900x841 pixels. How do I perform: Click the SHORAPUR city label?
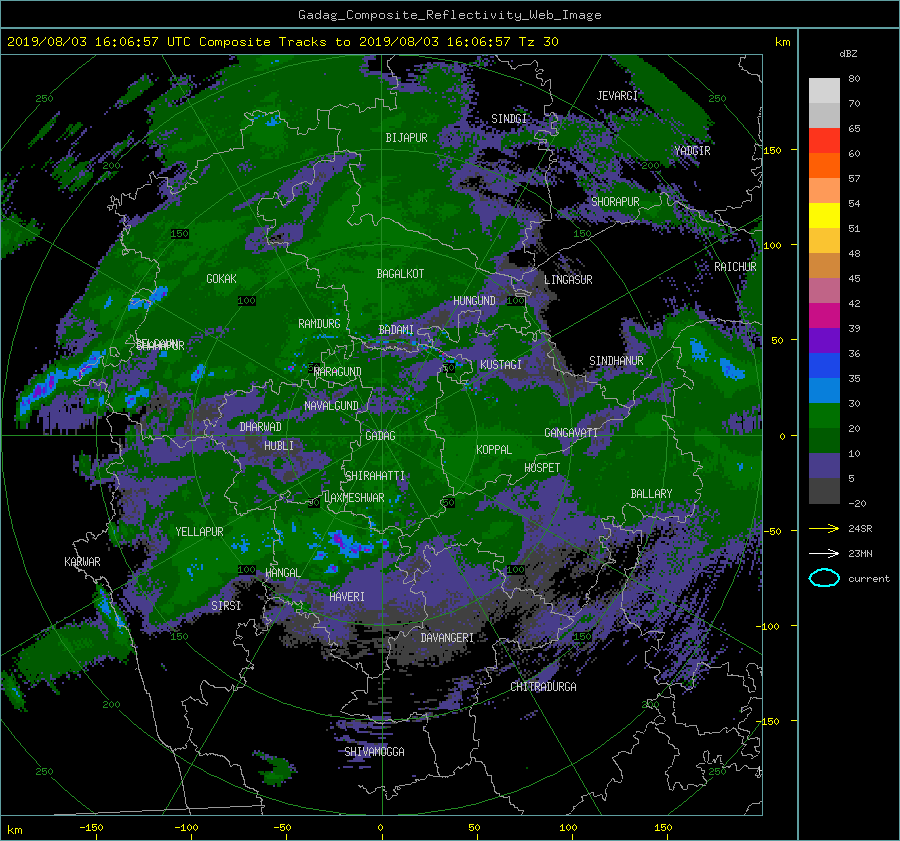click(615, 202)
